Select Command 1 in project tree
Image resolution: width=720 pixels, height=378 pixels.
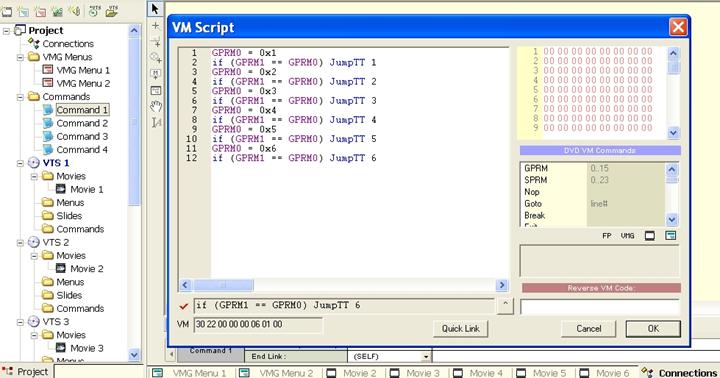point(82,110)
